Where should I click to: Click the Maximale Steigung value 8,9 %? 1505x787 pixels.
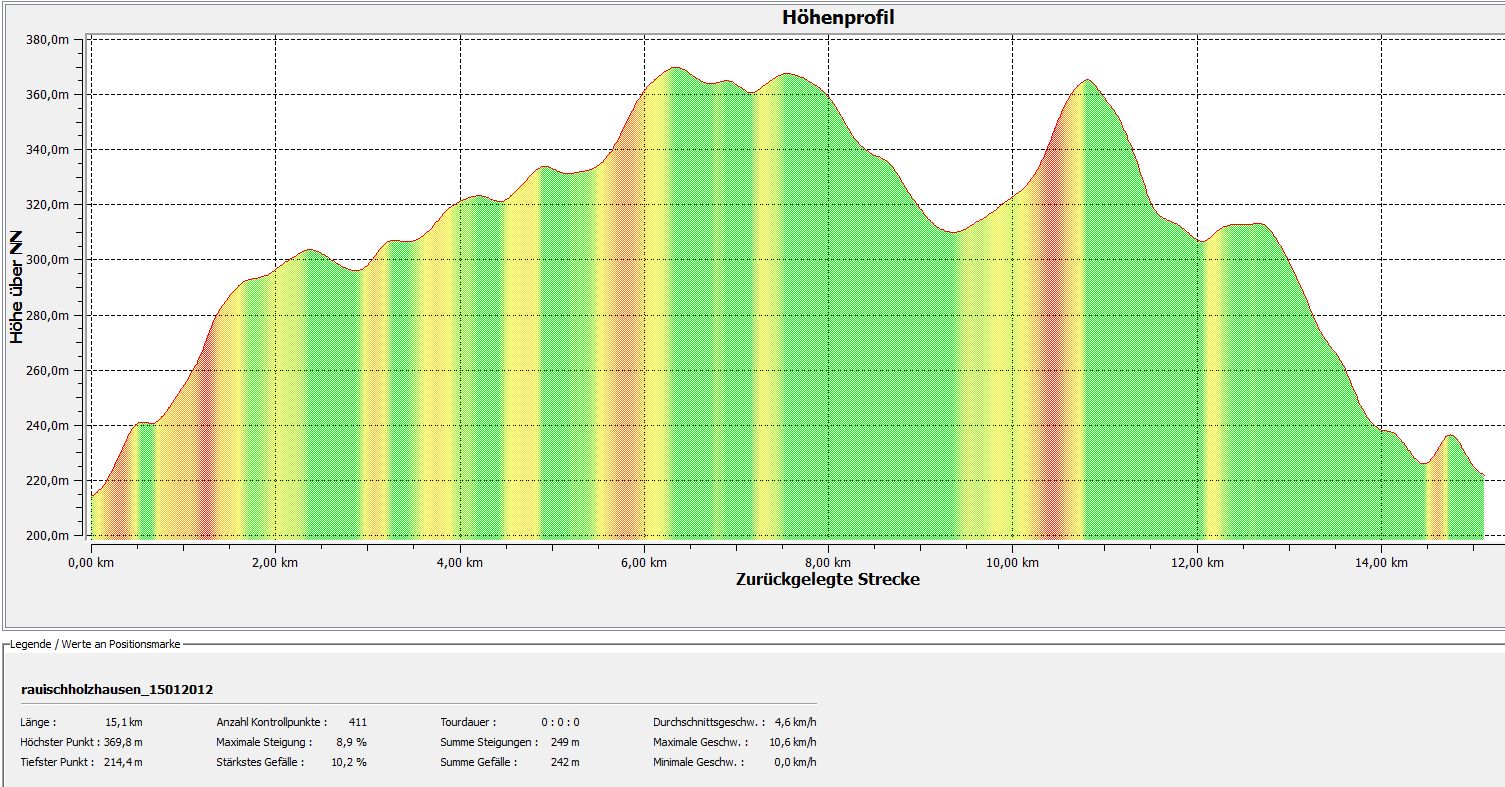coord(348,742)
